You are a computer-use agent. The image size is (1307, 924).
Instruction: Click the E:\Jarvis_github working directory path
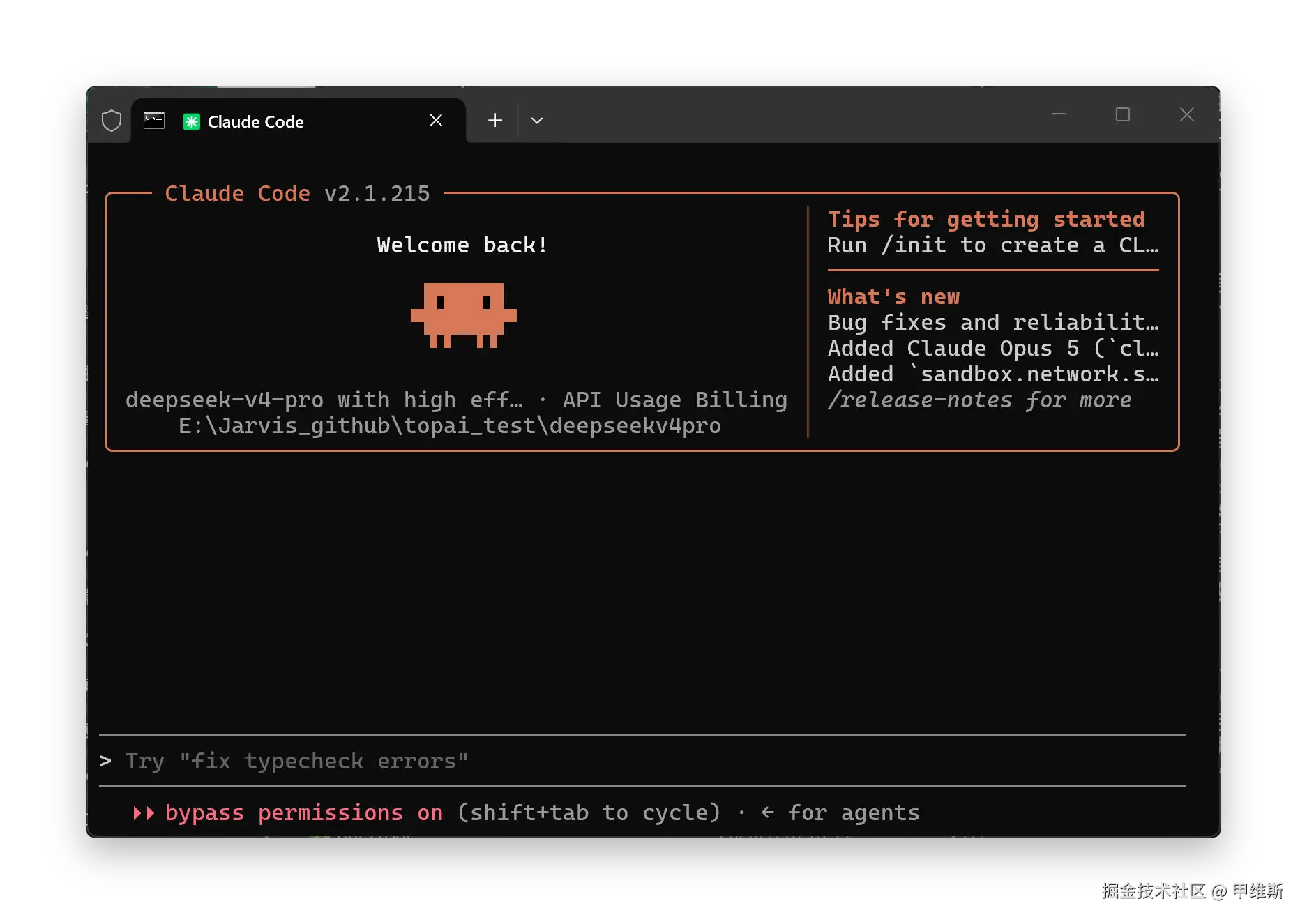[x=450, y=425]
